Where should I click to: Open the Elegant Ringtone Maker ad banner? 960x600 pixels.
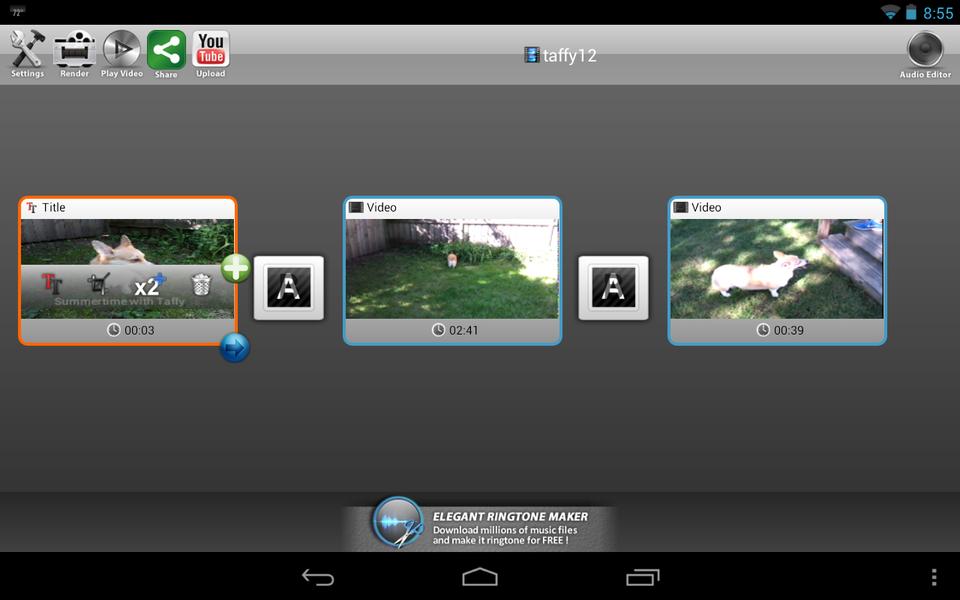(479, 523)
